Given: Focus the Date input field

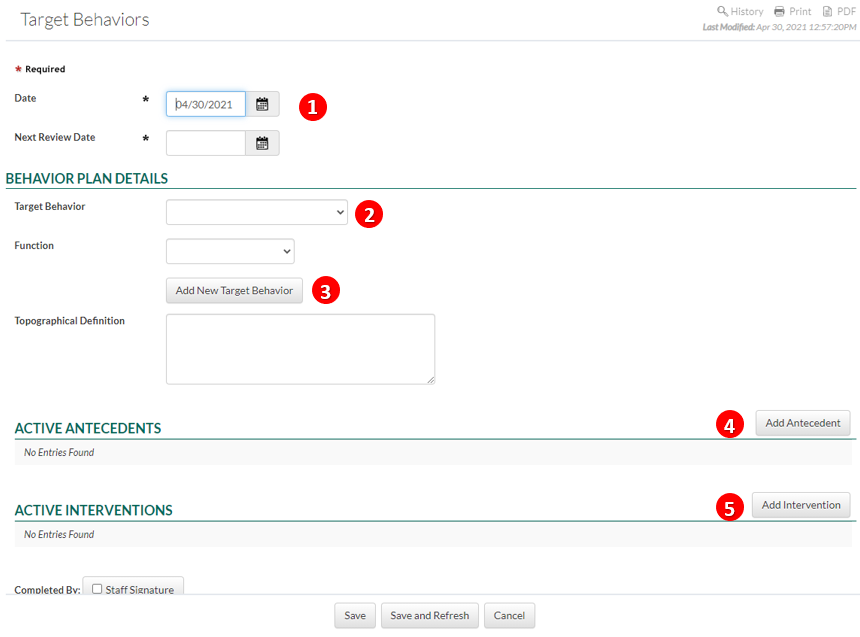Looking at the screenshot, I should click(205, 104).
